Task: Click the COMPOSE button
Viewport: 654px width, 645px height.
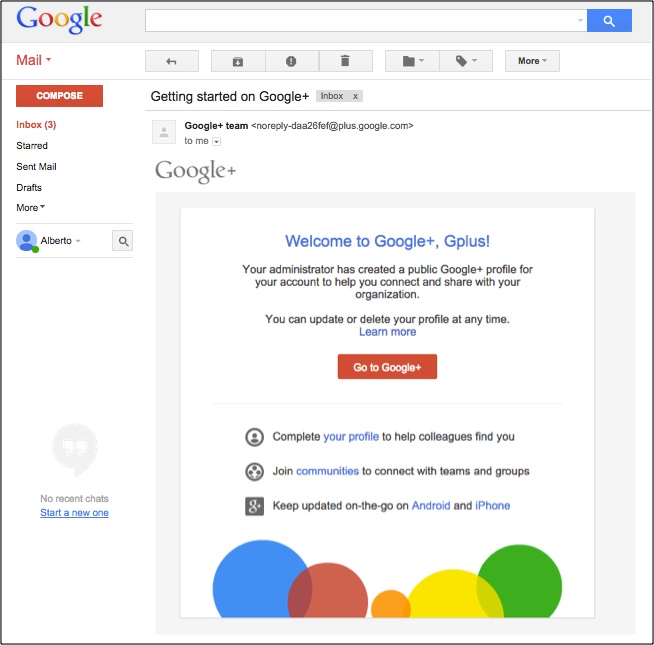Action: point(59,96)
